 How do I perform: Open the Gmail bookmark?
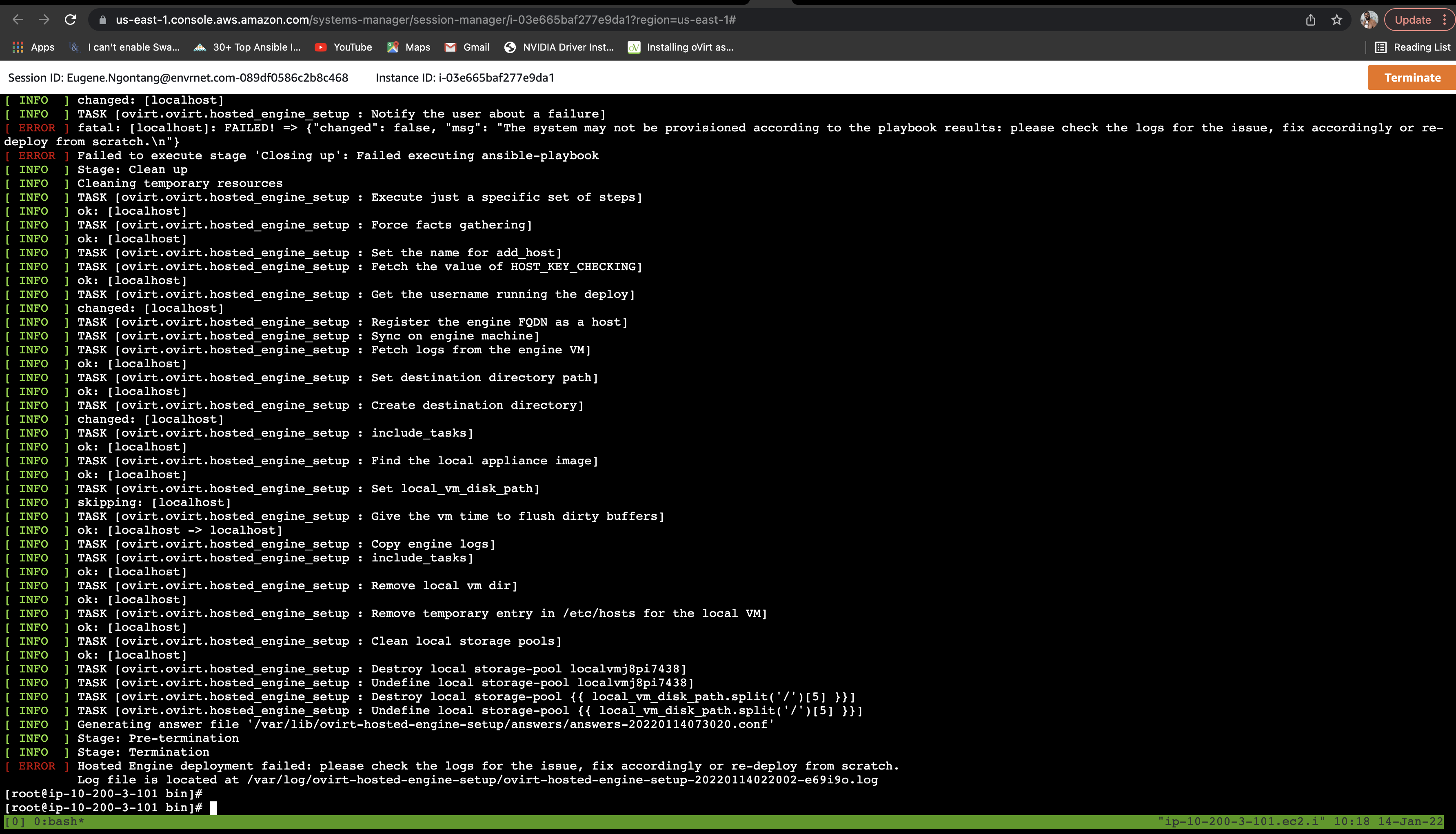(467, 47)
